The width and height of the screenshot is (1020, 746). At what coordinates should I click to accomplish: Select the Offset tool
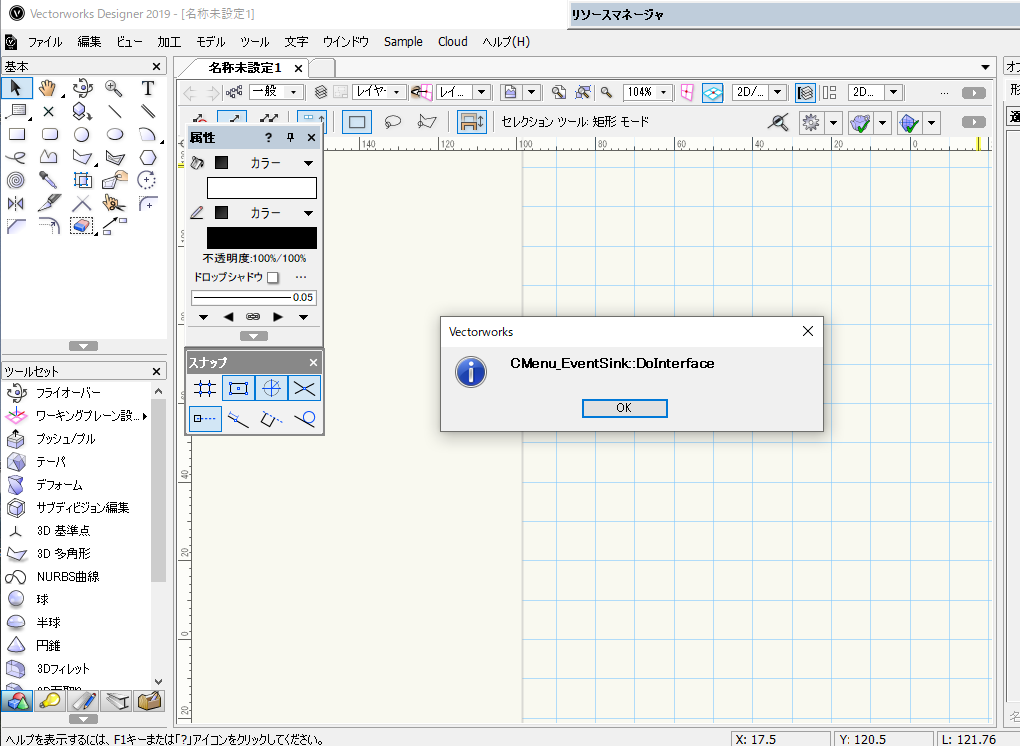(x=49, y=226)
